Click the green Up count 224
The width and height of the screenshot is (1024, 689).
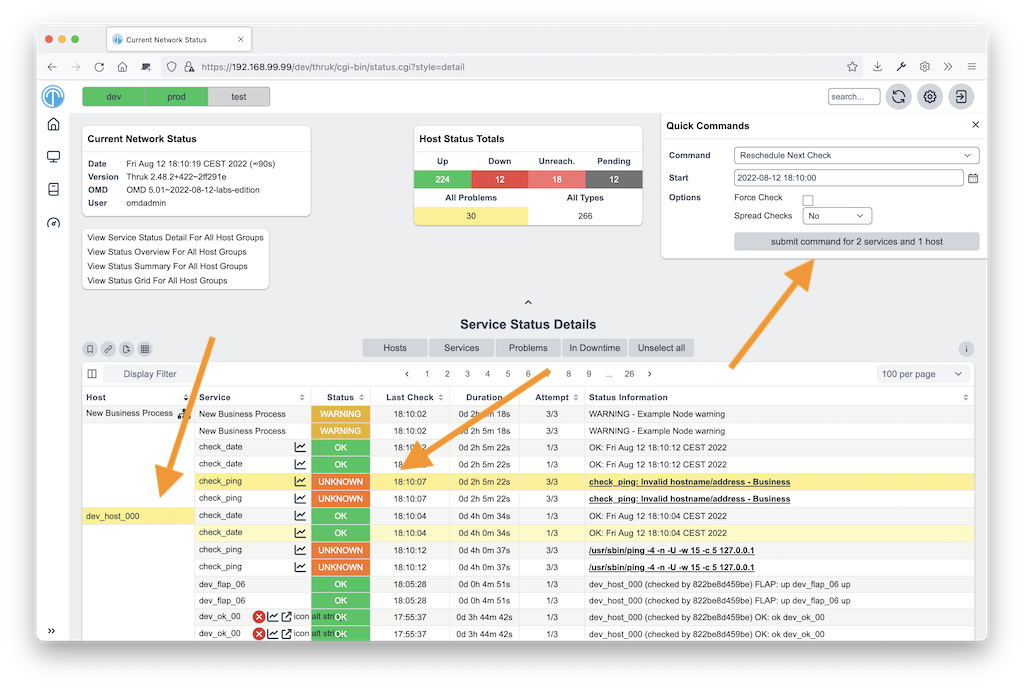[443, 180]
